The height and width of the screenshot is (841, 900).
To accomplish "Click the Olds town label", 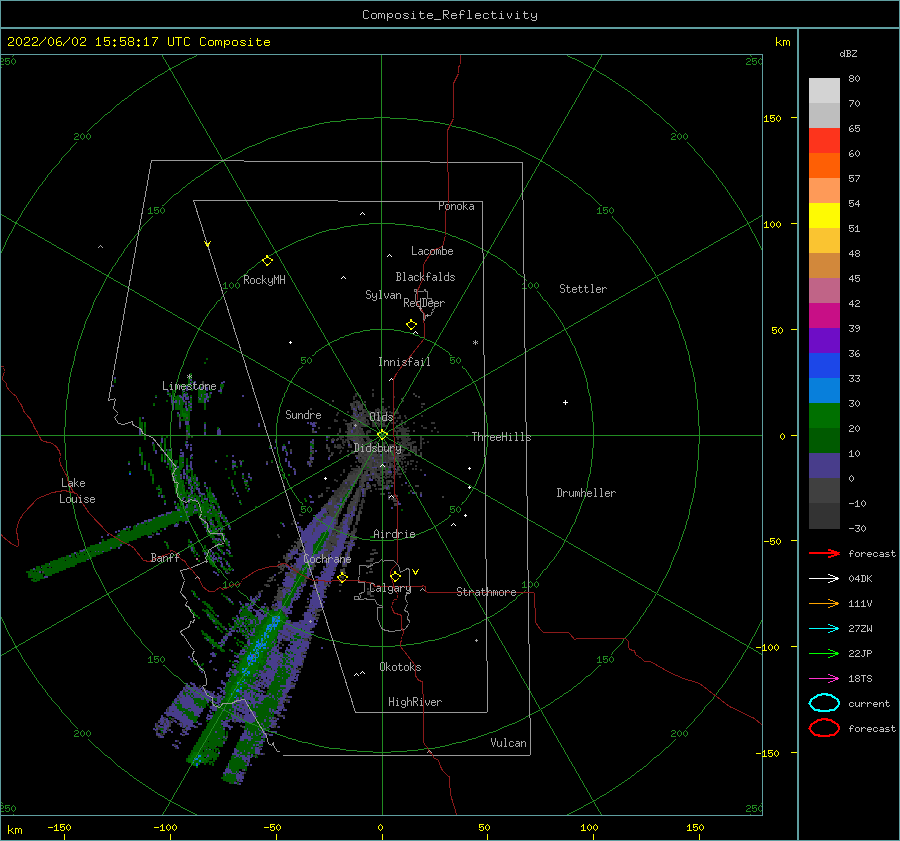I will coord(381,417).
